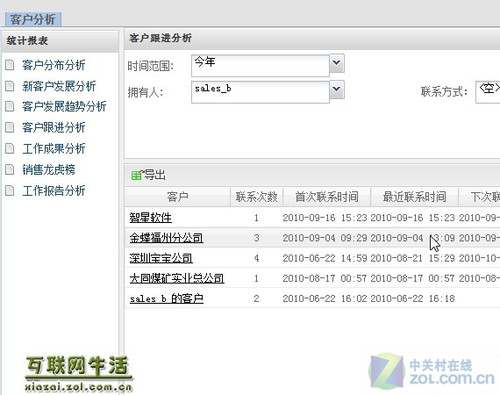Click the 联系方式 field showing <空>

[x=488, y=92]
